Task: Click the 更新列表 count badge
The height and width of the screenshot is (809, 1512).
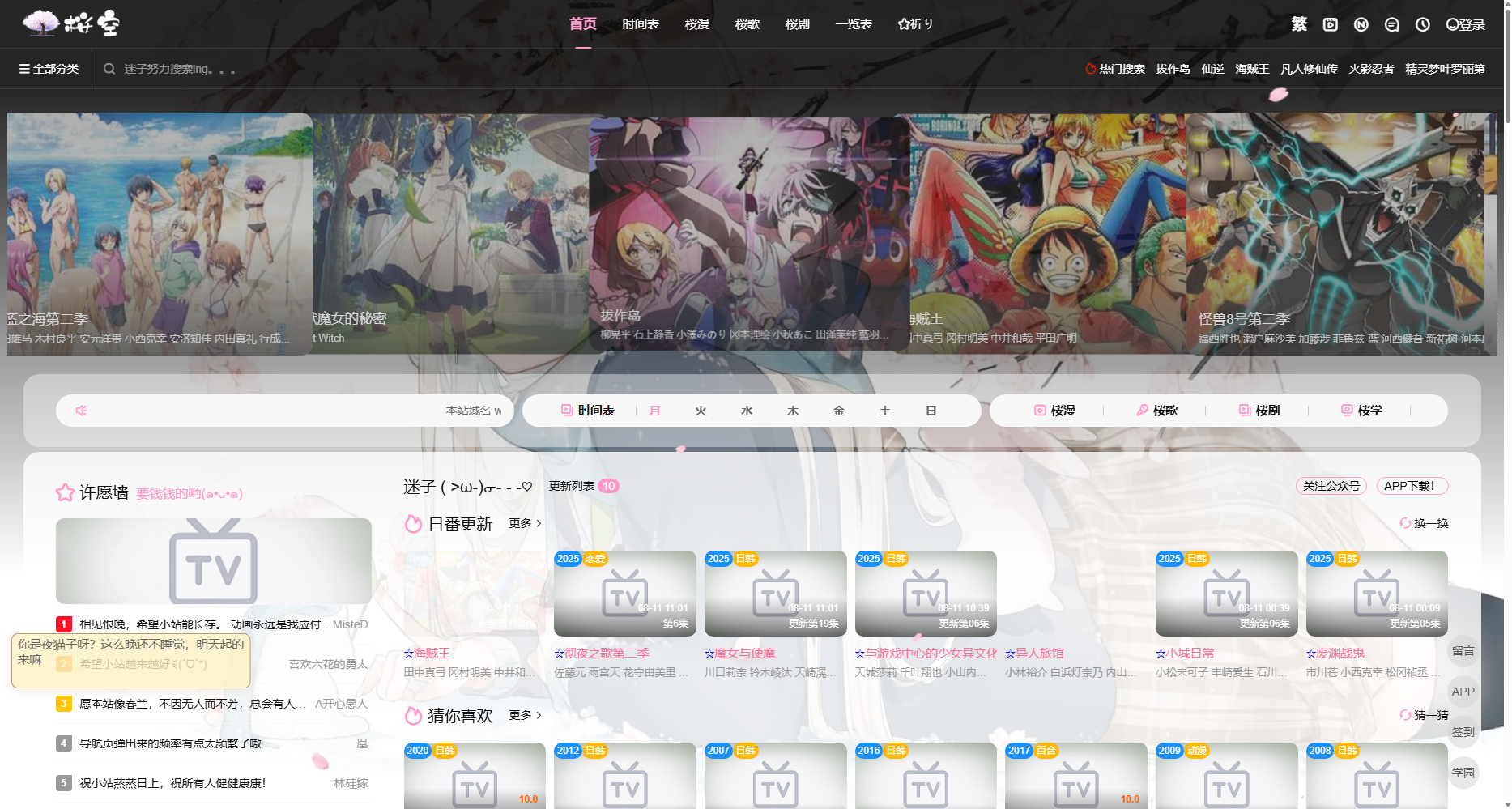Action: 608,486
